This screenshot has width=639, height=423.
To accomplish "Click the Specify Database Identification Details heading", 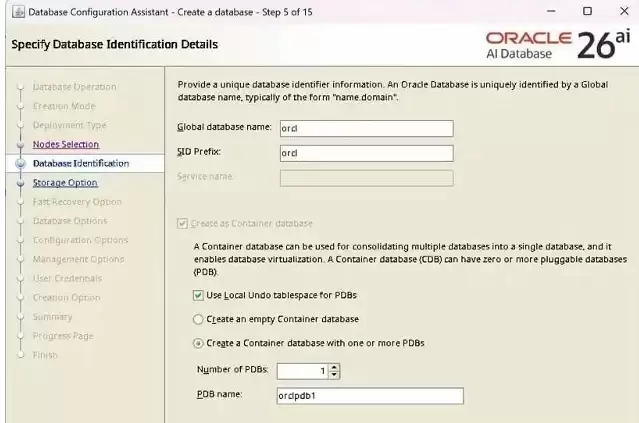I will [115, 44].
